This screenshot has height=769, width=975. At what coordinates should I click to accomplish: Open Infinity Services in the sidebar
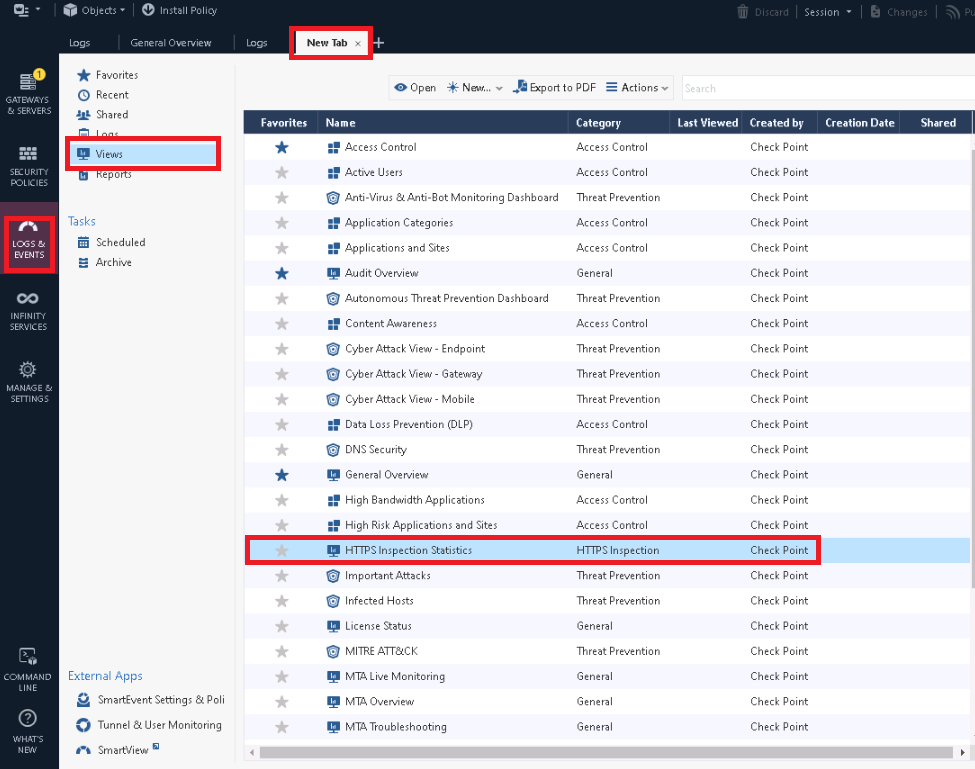click(x=29, y=311)
